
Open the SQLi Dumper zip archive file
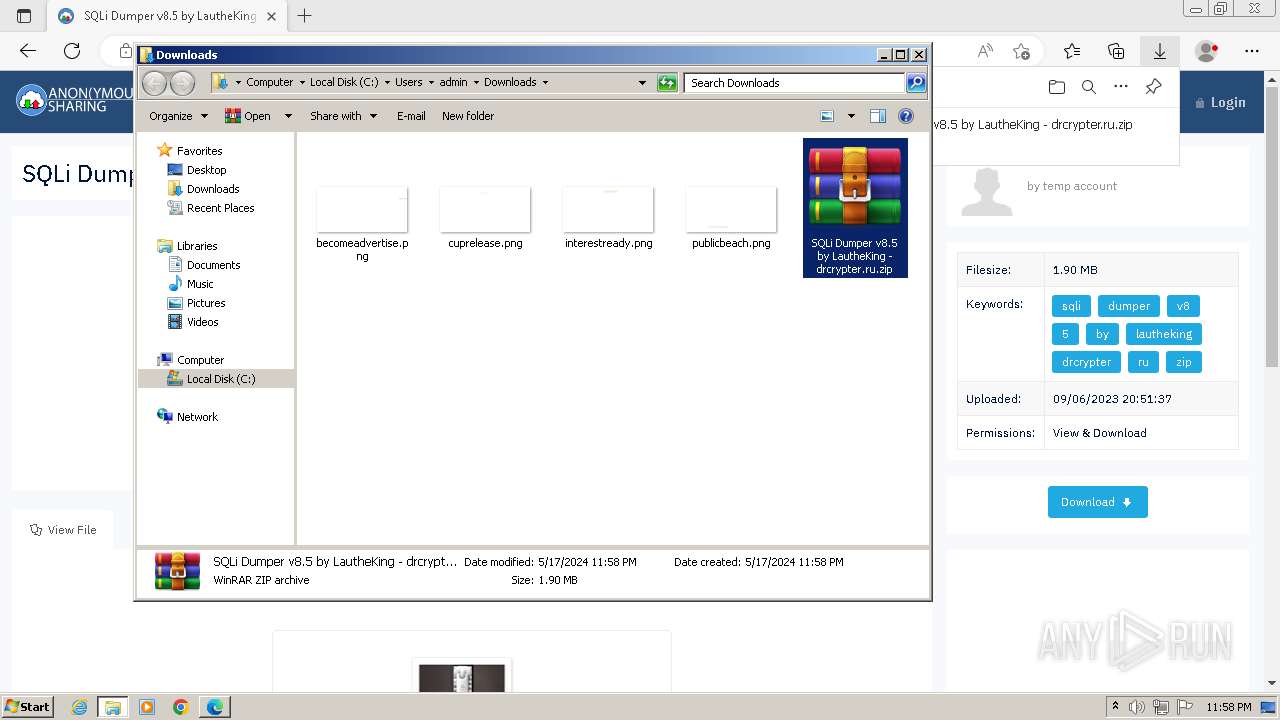click(855, 208)
